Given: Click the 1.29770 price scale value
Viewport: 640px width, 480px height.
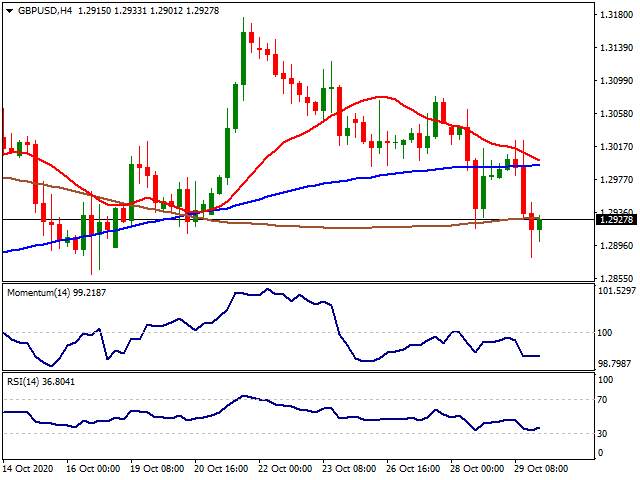Looking at the screenshot, I should tap(616, 180).
